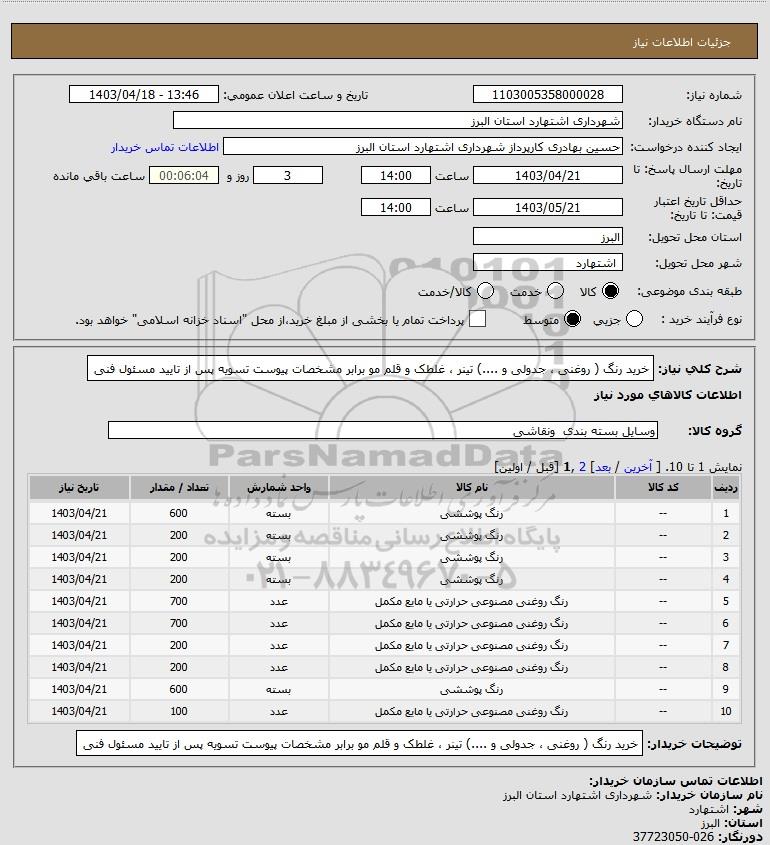This screenshot has height=845, width=770.
Task: Click the fax number 37723050-026
Action: (x=674, y=837)
